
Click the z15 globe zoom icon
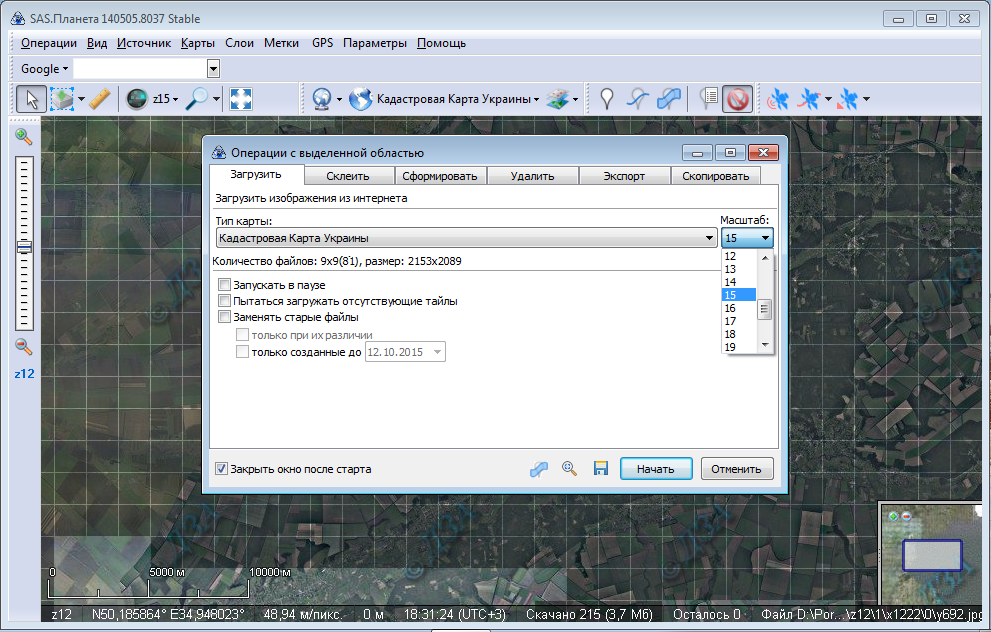137,99
